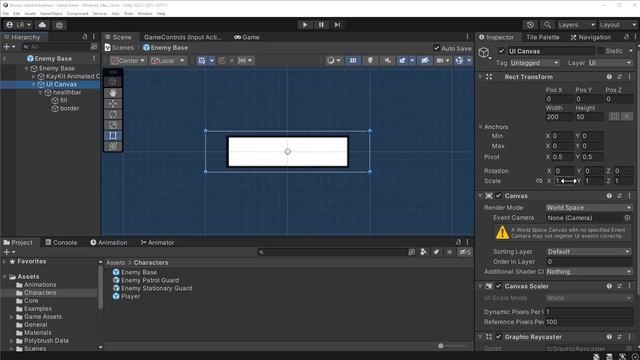The width and height of the screenshot is (640, 360).
Task: Click the Pause button
Action: [321, 25]
